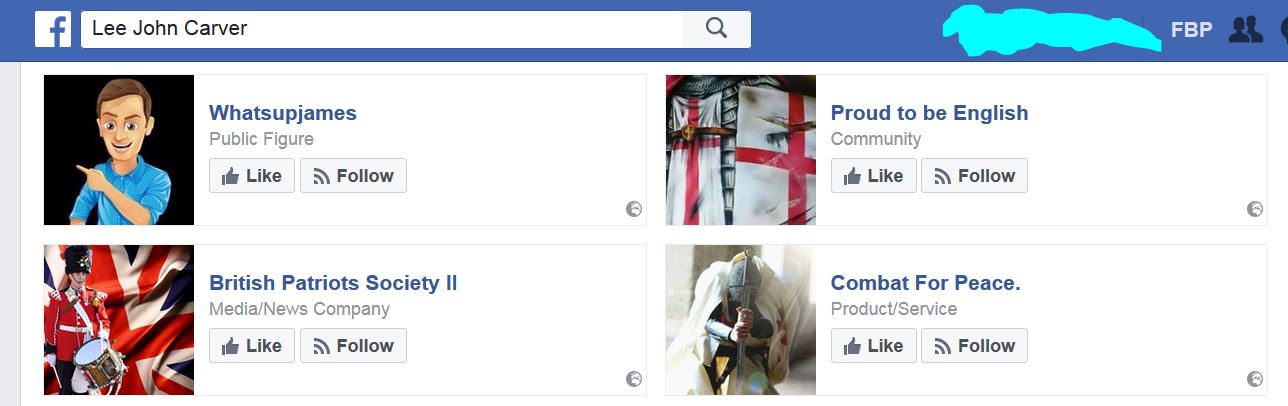
Task: Click globe icon on Combat For Peace card
Action: pyautogui.click(x=1255, y=379)
